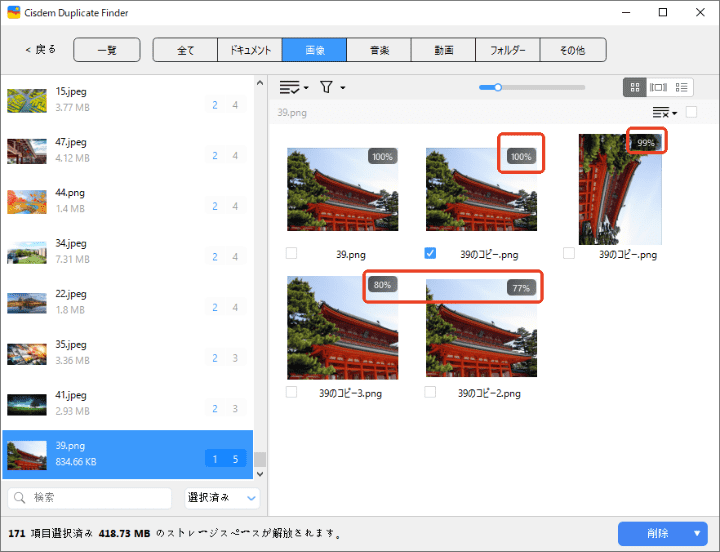The width and height of the screenshot is (720, 552).
Task: Tick the select-all checkbox for the 39.png group
Action: (691, 113)
